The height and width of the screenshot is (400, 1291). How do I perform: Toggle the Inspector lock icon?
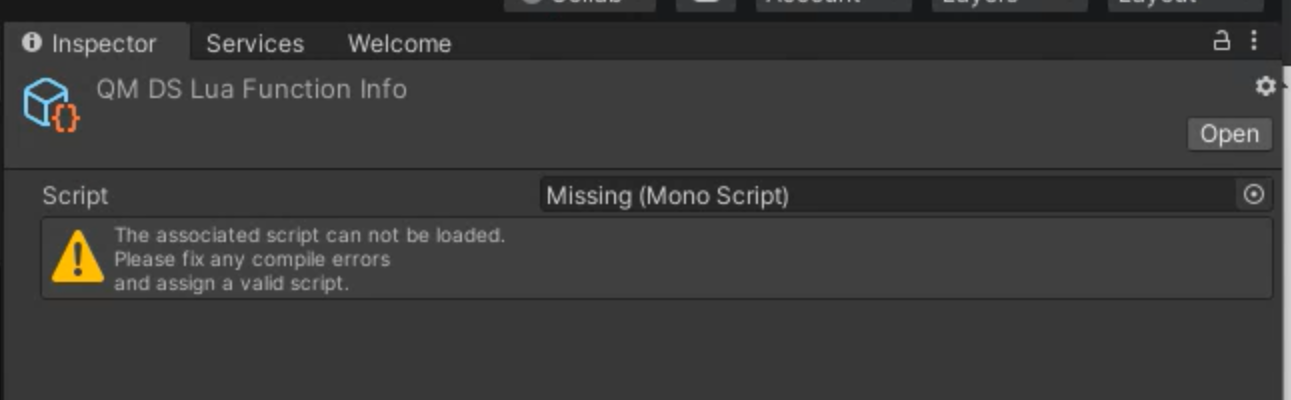click(x=1221, y=41)
